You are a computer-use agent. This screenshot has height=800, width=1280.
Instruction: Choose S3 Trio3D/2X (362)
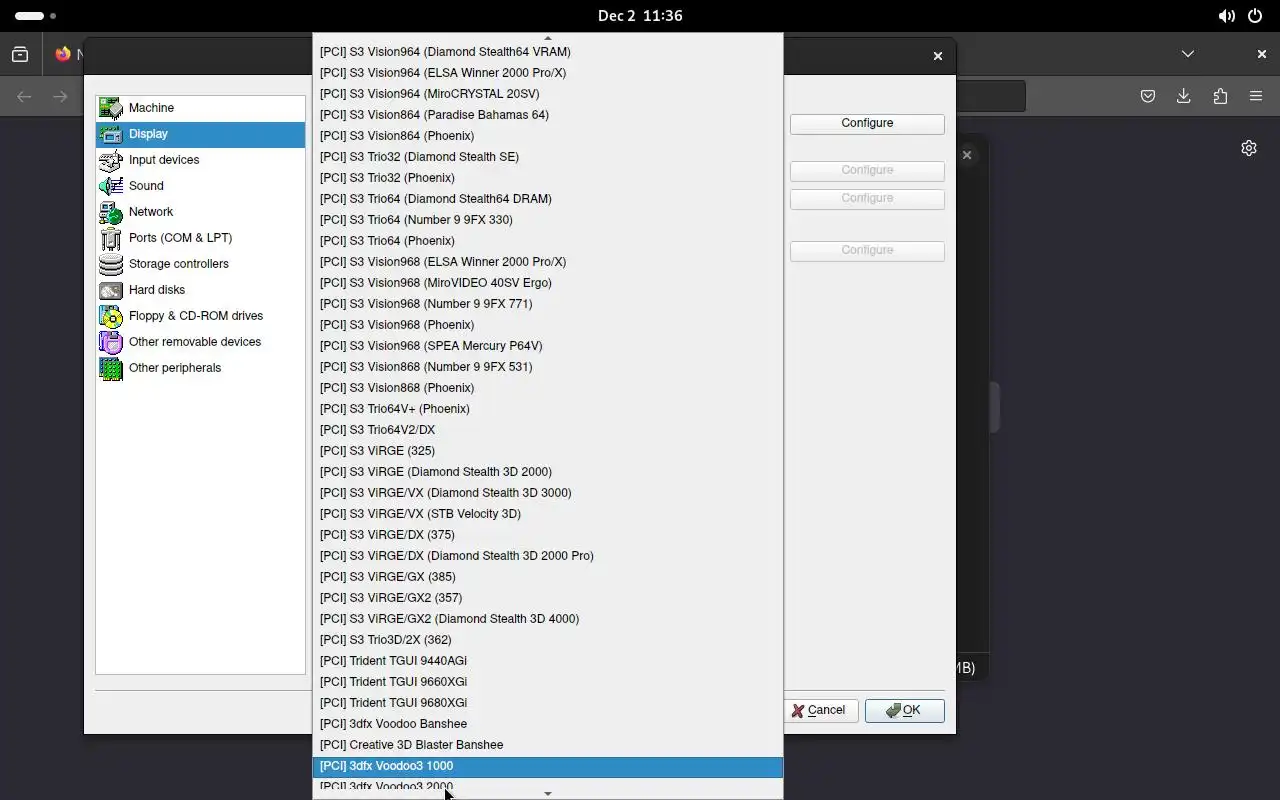tap(547, 640)
